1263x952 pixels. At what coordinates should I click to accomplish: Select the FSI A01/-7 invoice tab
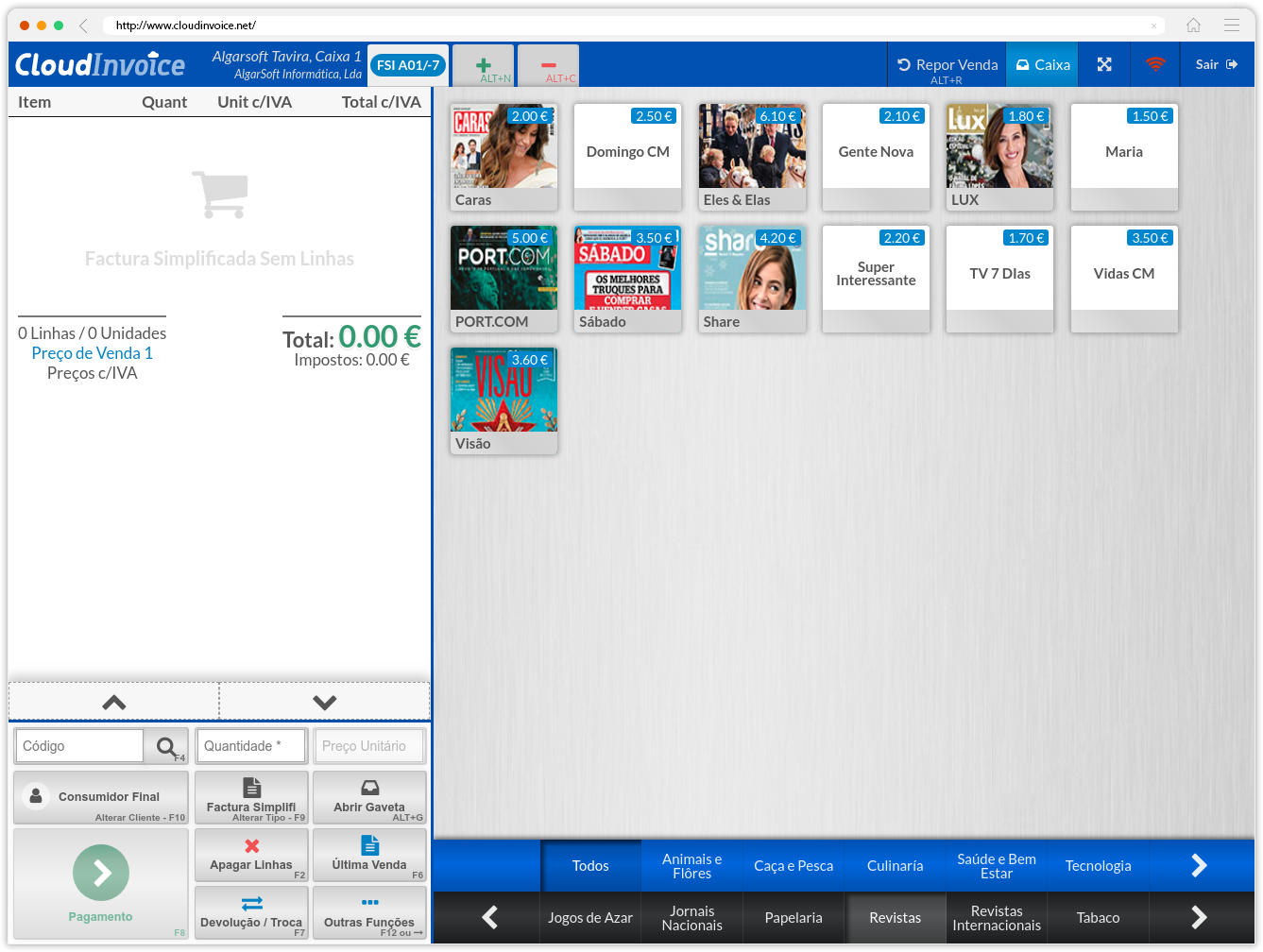click(x=408, y=65)
